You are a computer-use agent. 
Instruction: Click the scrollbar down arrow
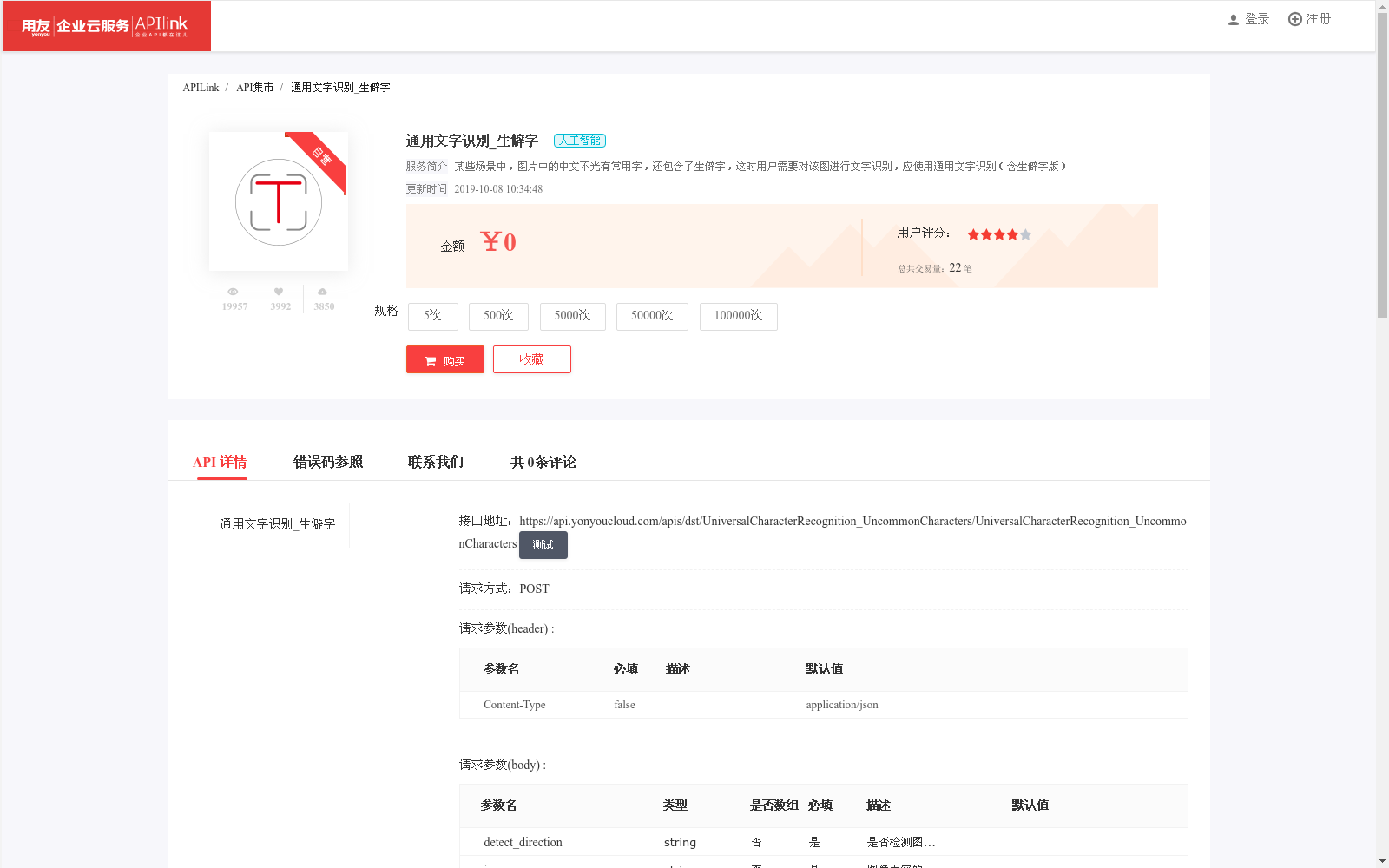coord(1382,861)
